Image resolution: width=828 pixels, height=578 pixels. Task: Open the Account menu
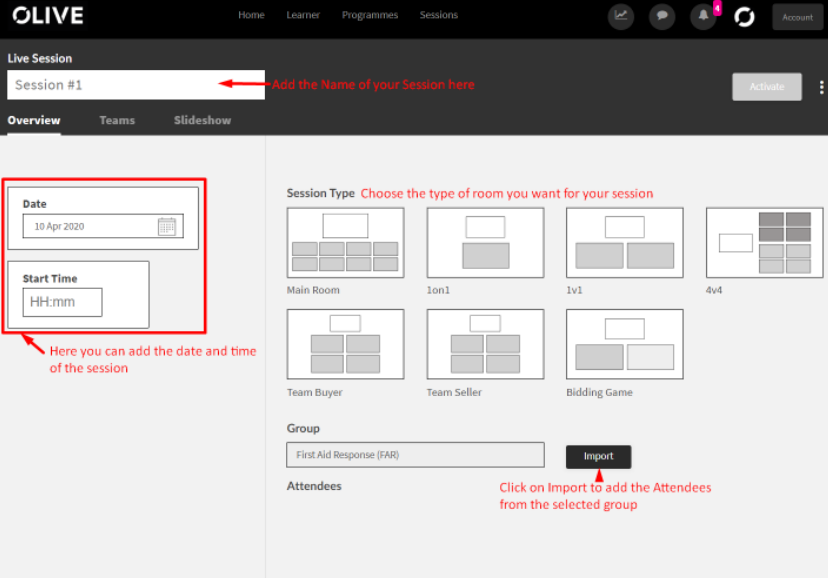pos(797,17)
